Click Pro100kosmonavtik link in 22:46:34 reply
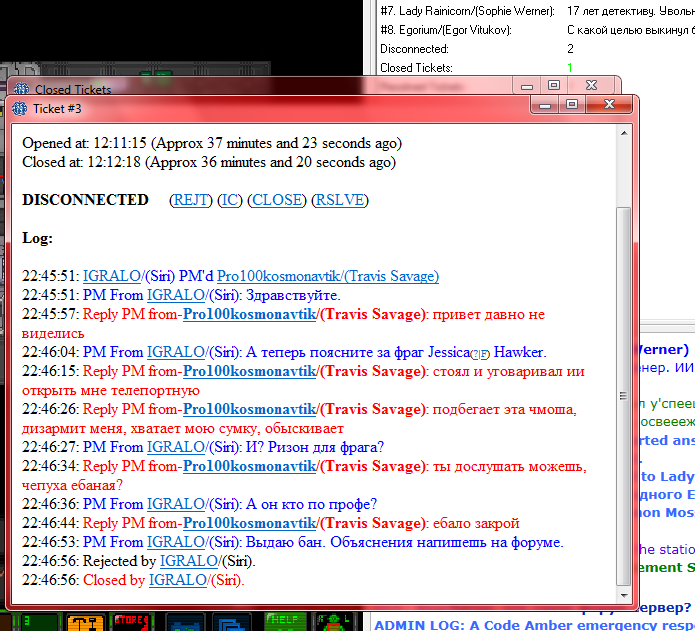 pyautogui.click(x=250, y=466)
